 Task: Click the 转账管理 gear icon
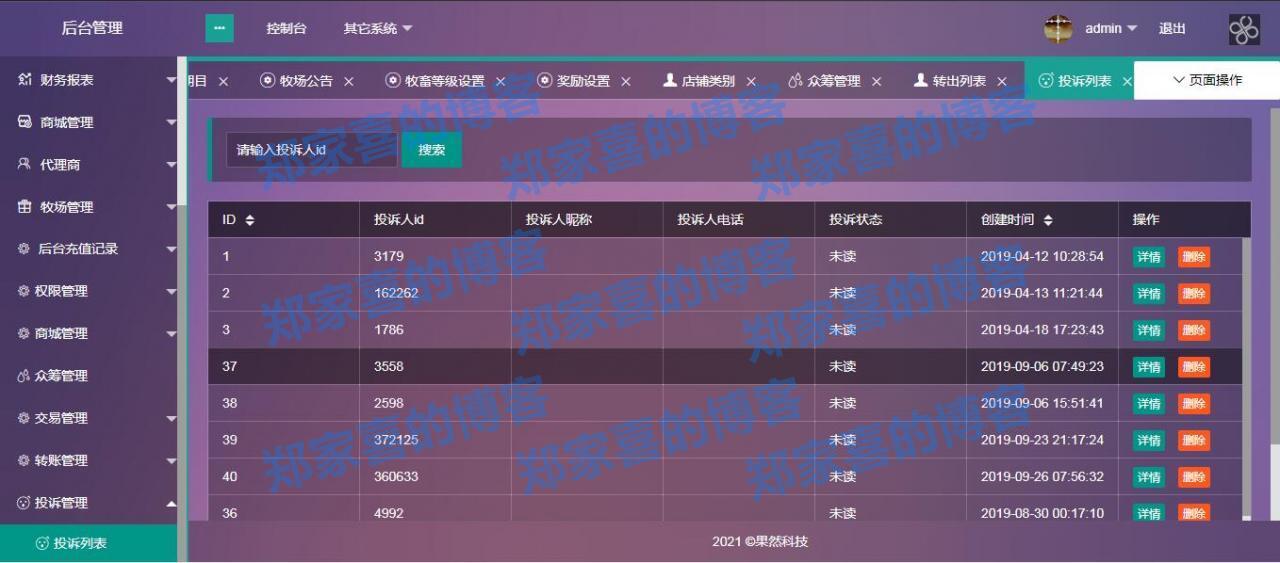click(24, 461)
